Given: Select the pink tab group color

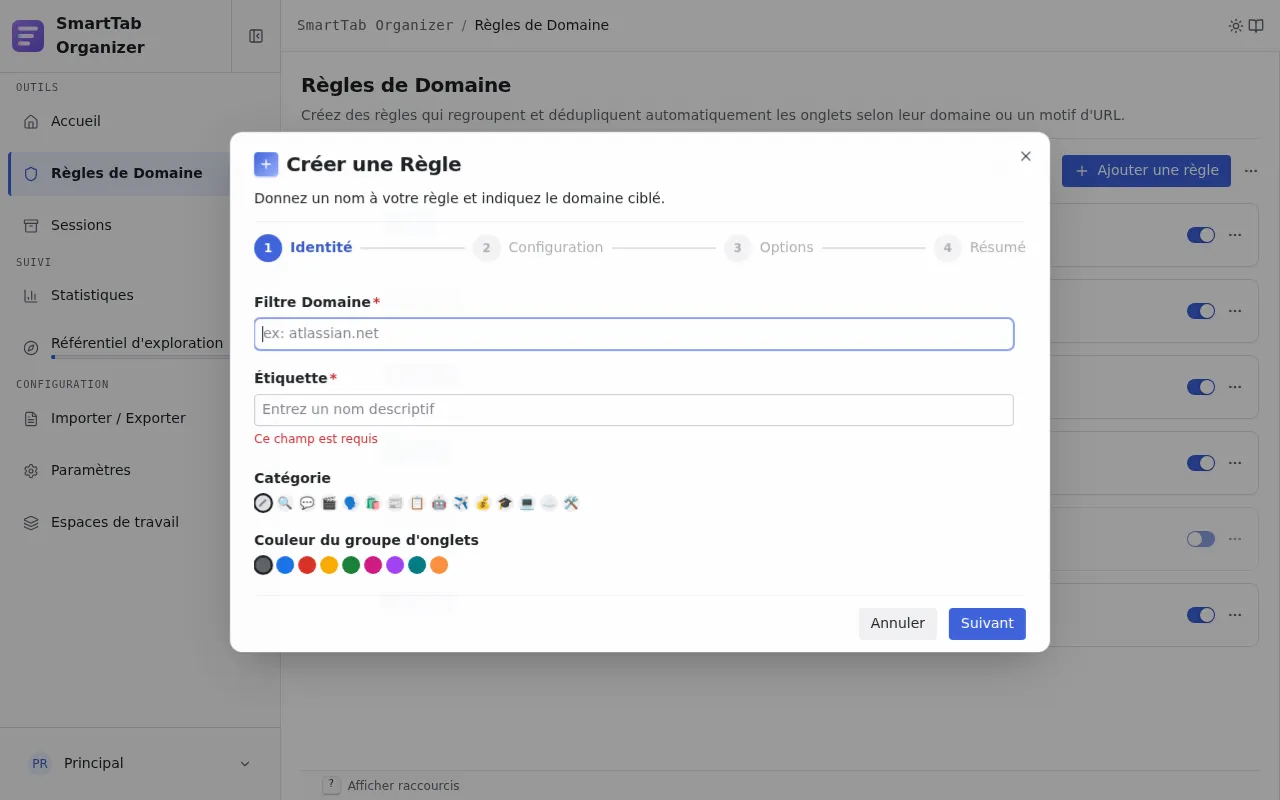Looking at the screenshot, I should point(373,565).
